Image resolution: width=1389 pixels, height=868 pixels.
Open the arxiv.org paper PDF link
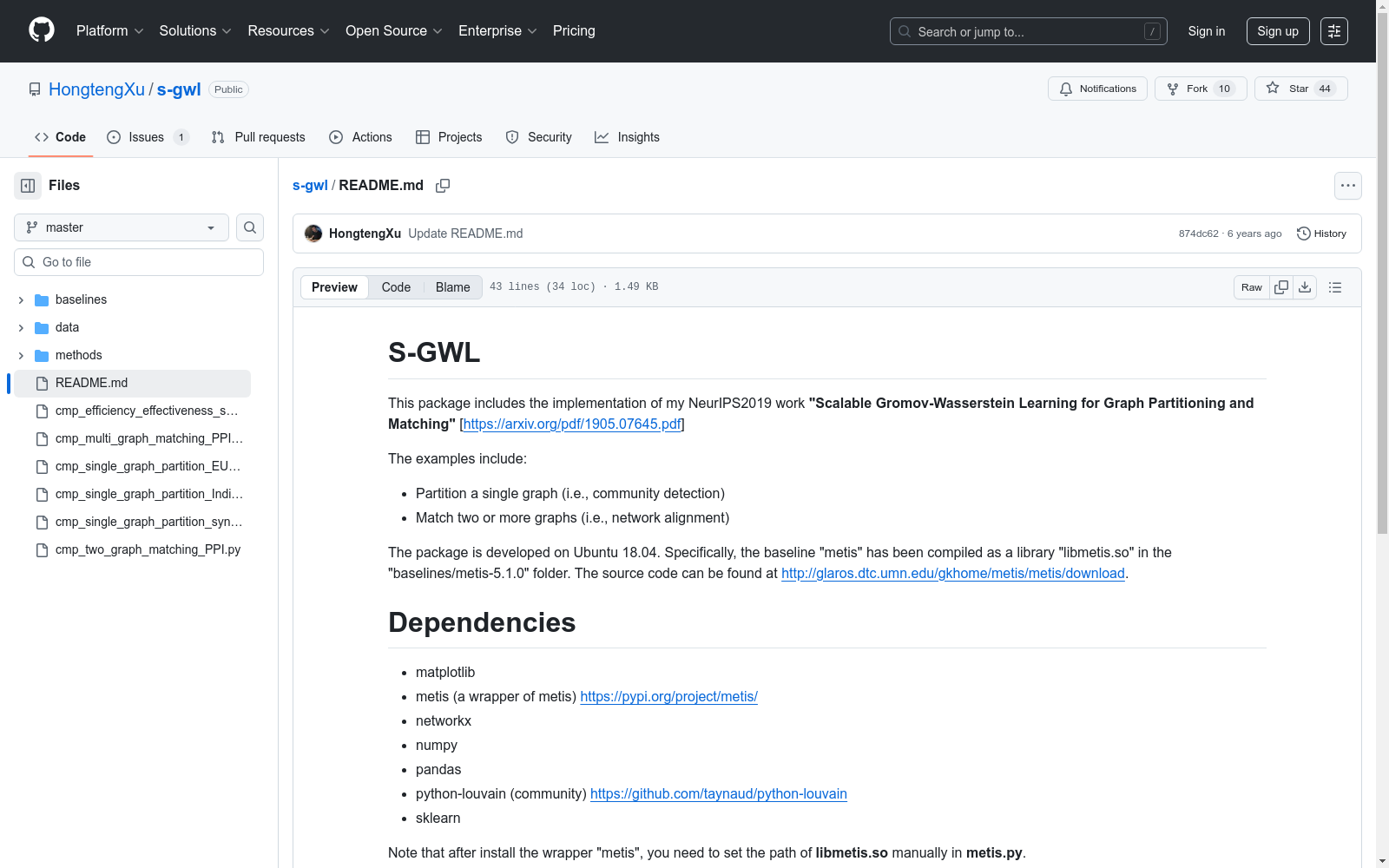pyautogui.click(x=572, y=424)
